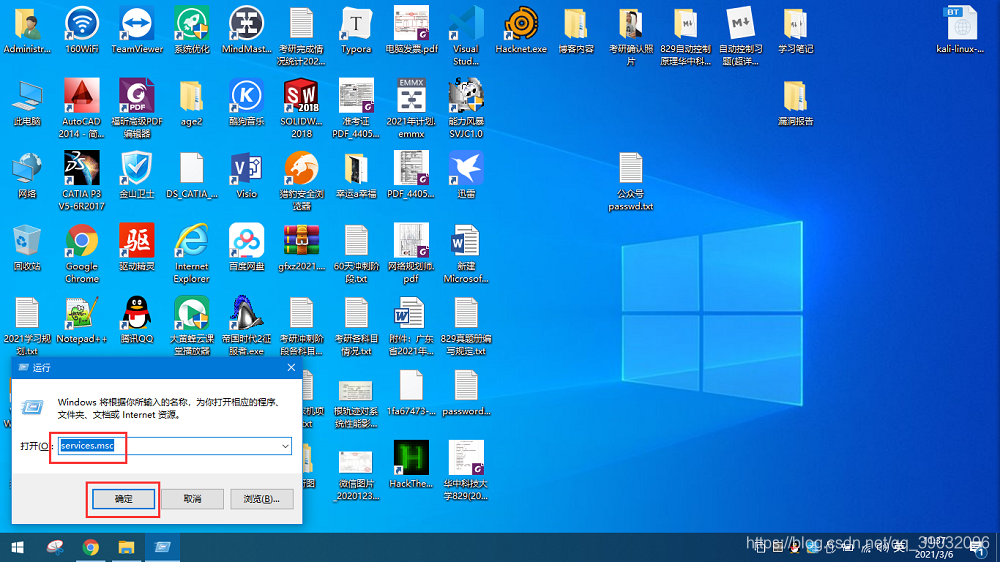Cancel the Run dialog with 取消

(x=192, y=499)
